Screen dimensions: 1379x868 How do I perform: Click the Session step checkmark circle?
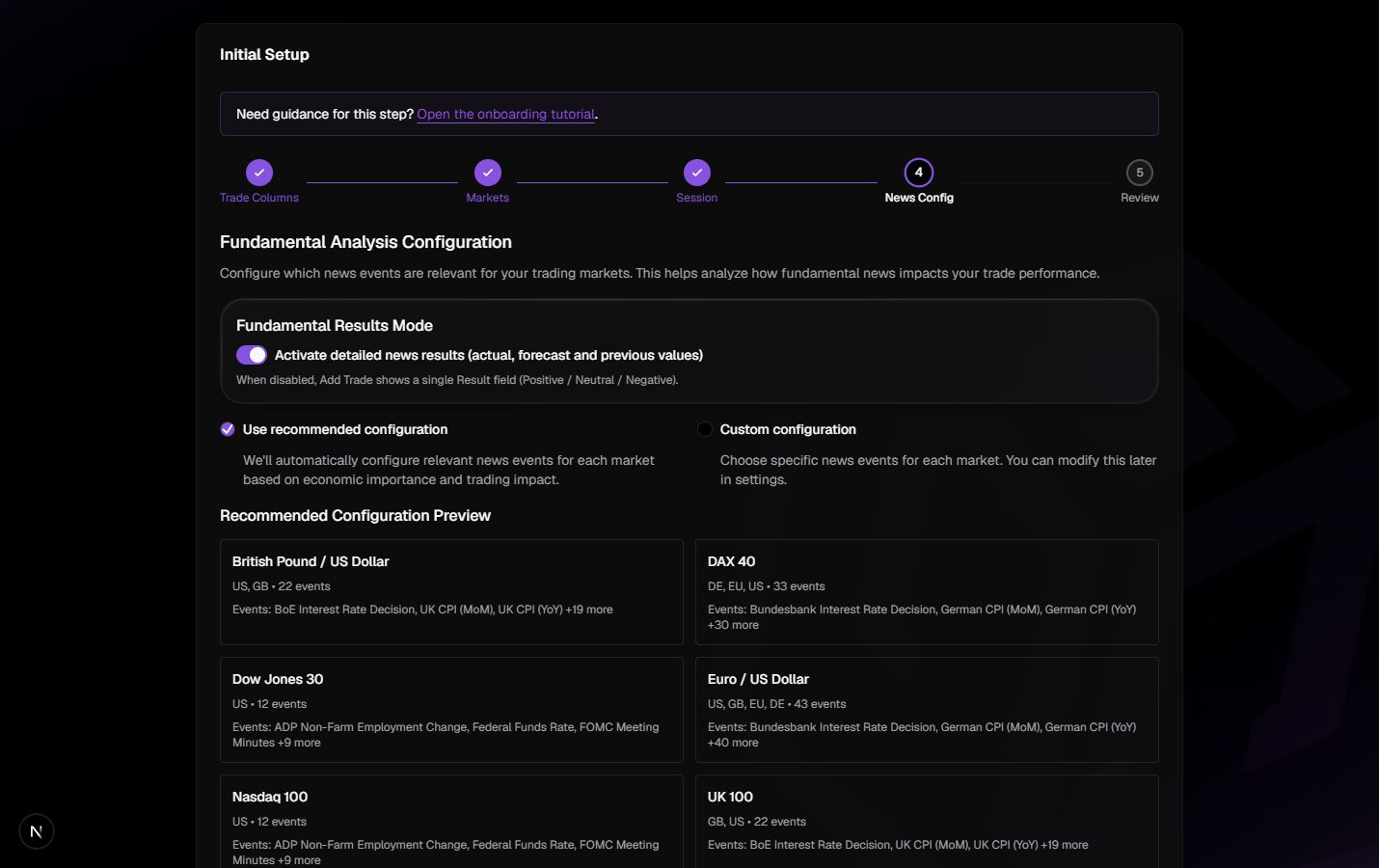[x=697, y=173]
